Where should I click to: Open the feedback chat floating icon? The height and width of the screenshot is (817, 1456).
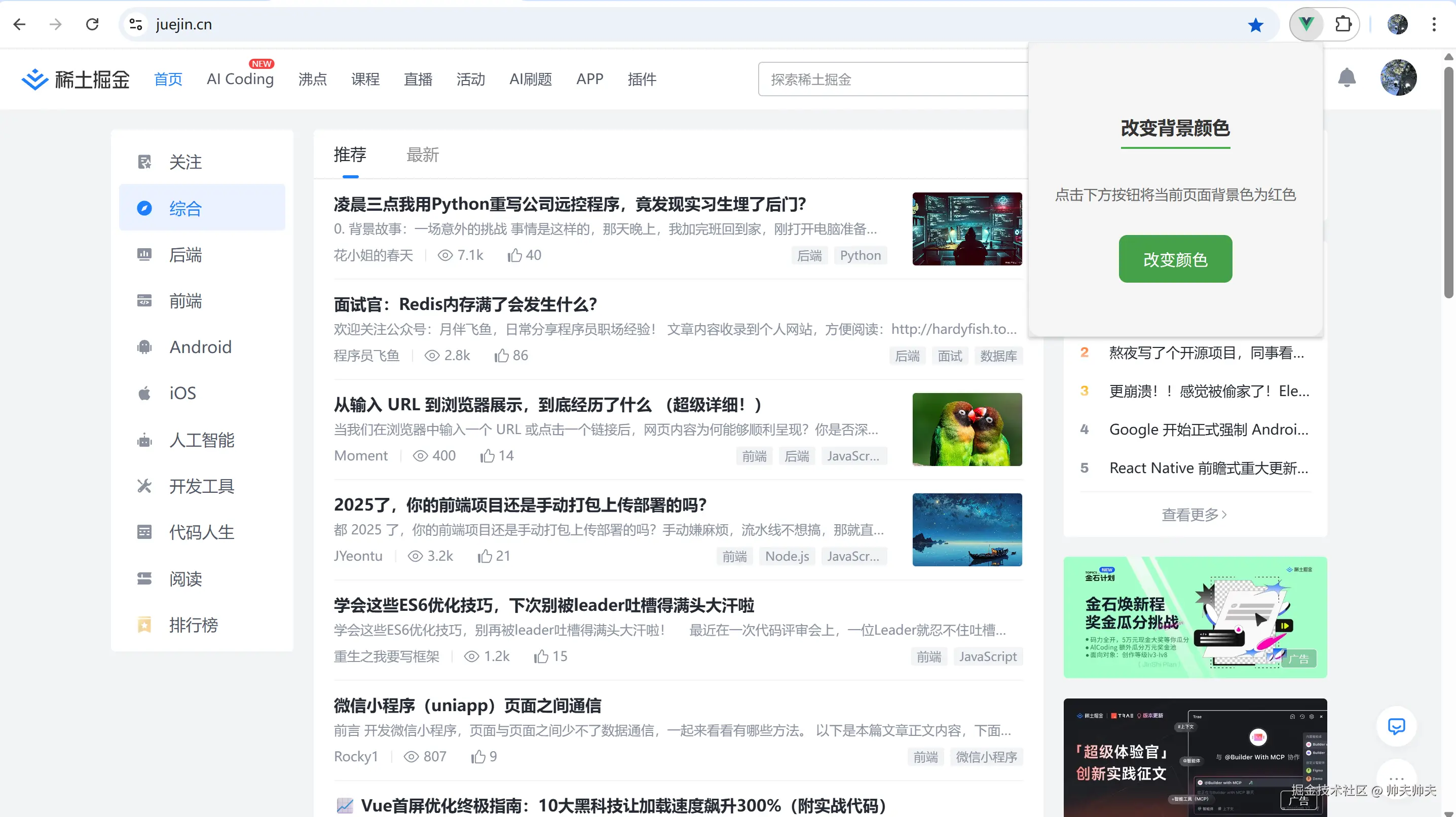click(1396, 726)
